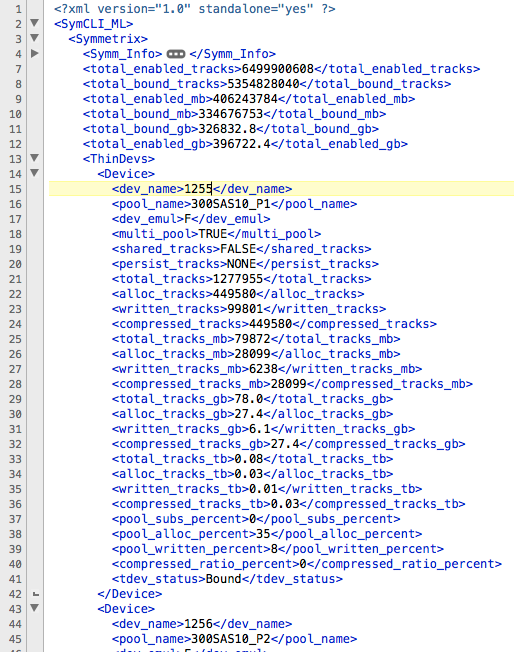Click pool_name value 300SAS10_P2
The height and width of the screenshot is (652, 514).
click(230, 638)
